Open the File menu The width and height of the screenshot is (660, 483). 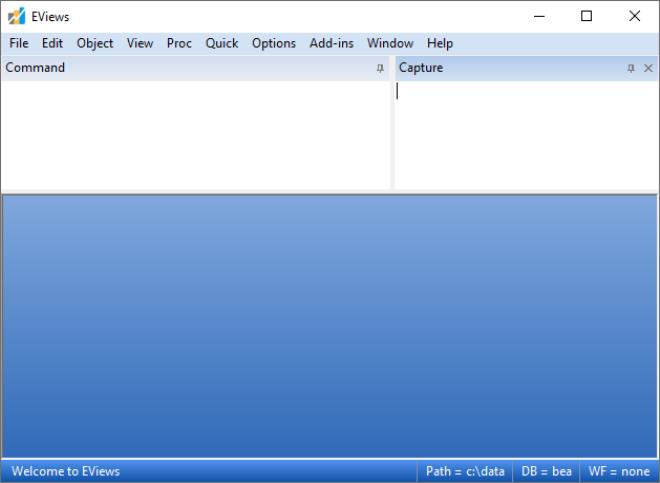tap(19, 43)
